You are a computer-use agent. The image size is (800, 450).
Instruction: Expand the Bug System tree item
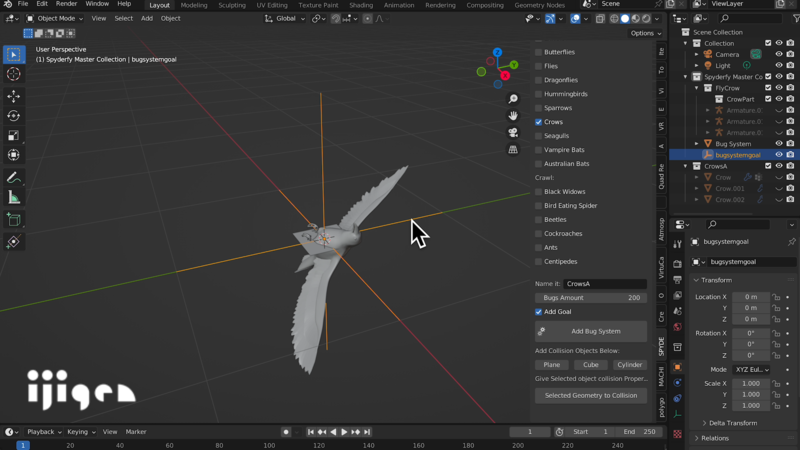pyautogui.click(x=697, y=144)
